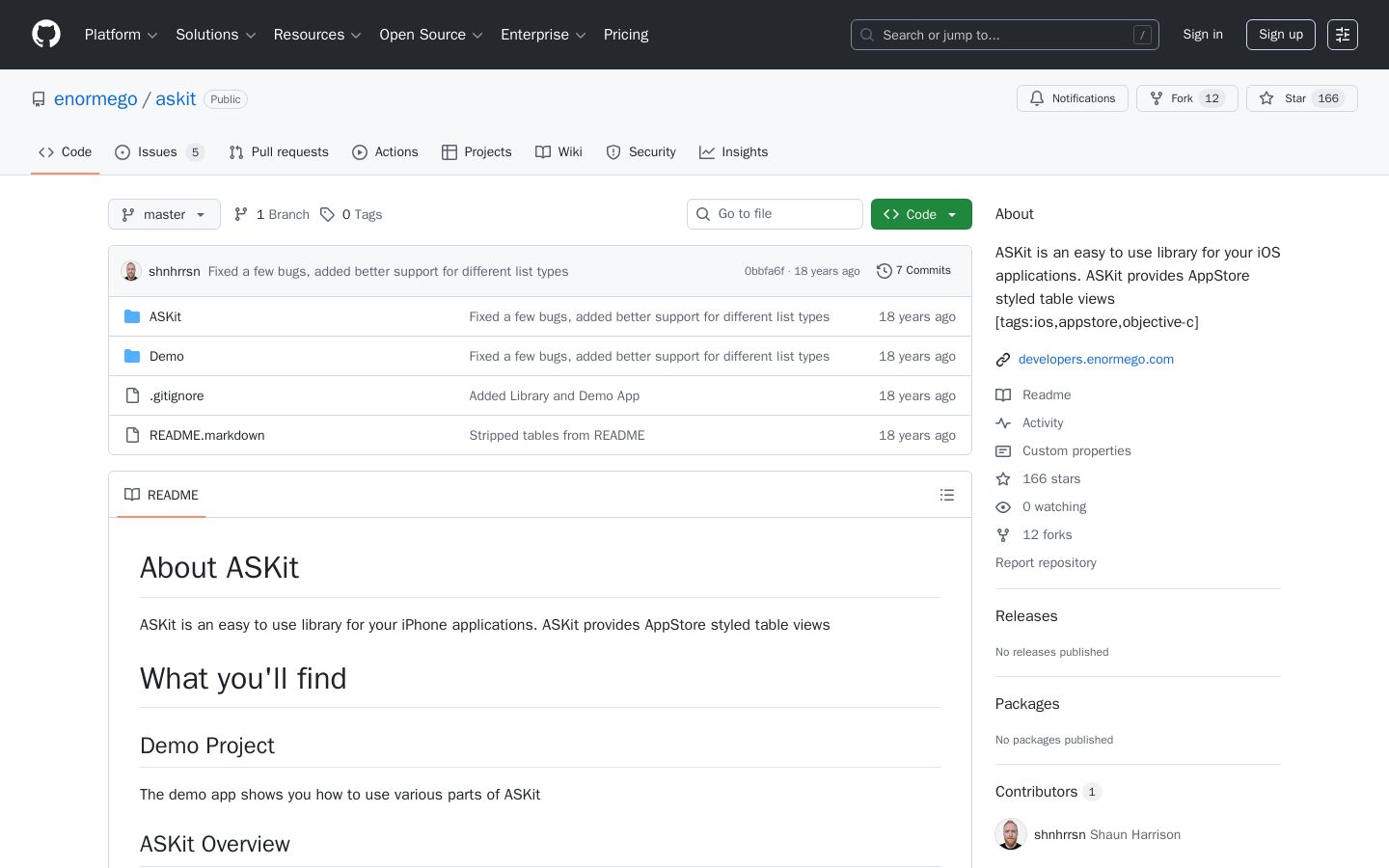Open the appearance settings icon button
Viewport: 1389px width, 868px height.
click(x=1343, y=35)
